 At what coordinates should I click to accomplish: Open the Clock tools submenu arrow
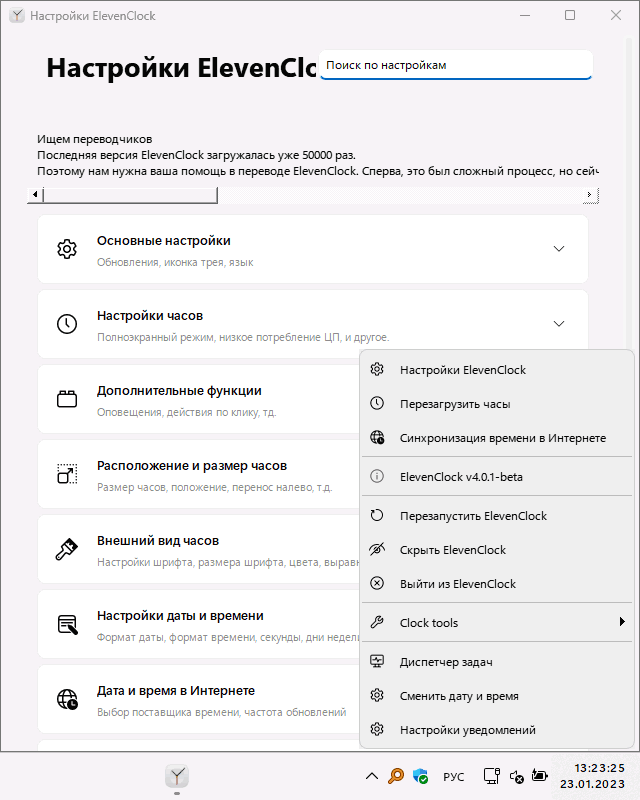(x=622, y=621)
